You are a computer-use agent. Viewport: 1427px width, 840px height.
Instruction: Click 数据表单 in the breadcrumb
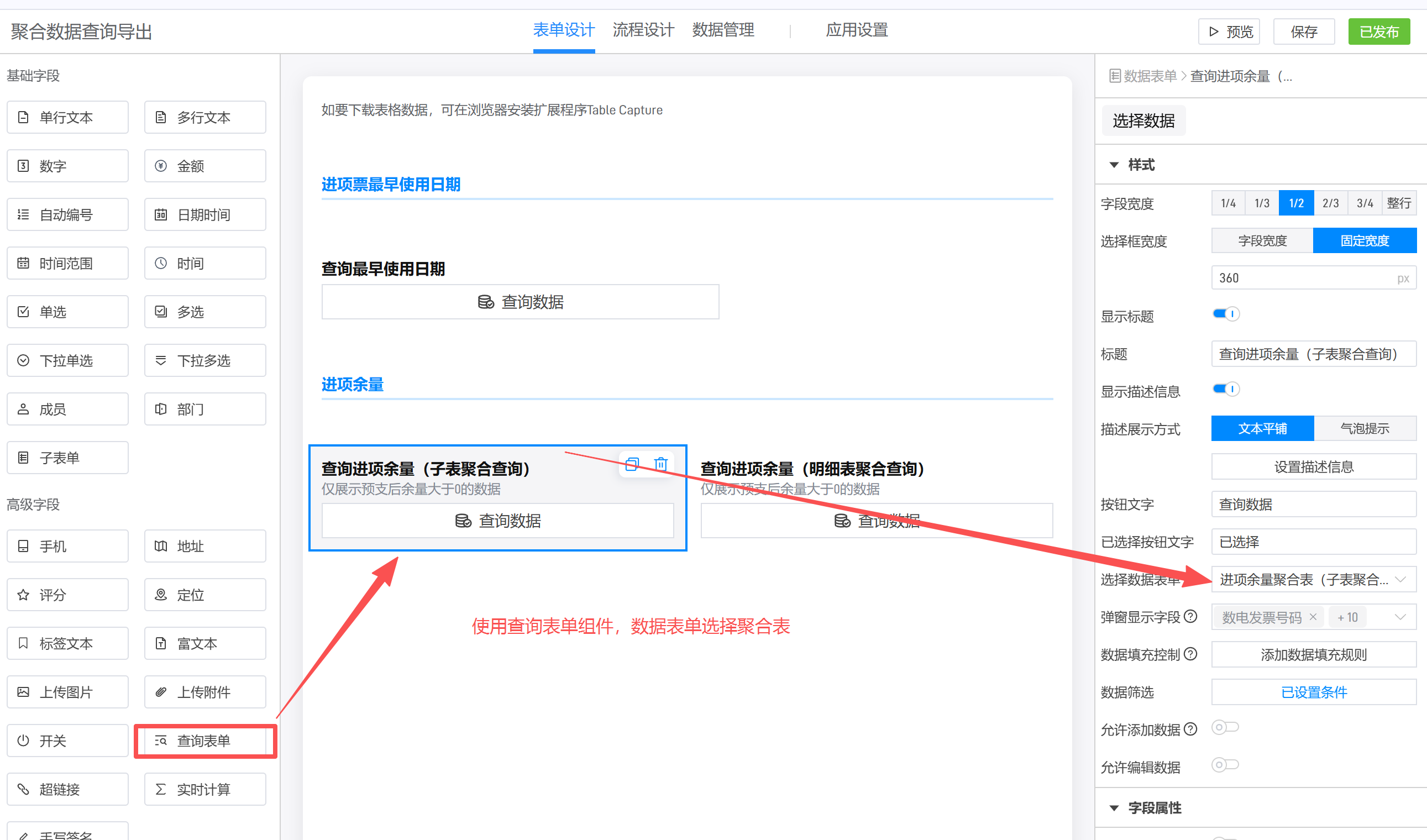point(1150,76)
